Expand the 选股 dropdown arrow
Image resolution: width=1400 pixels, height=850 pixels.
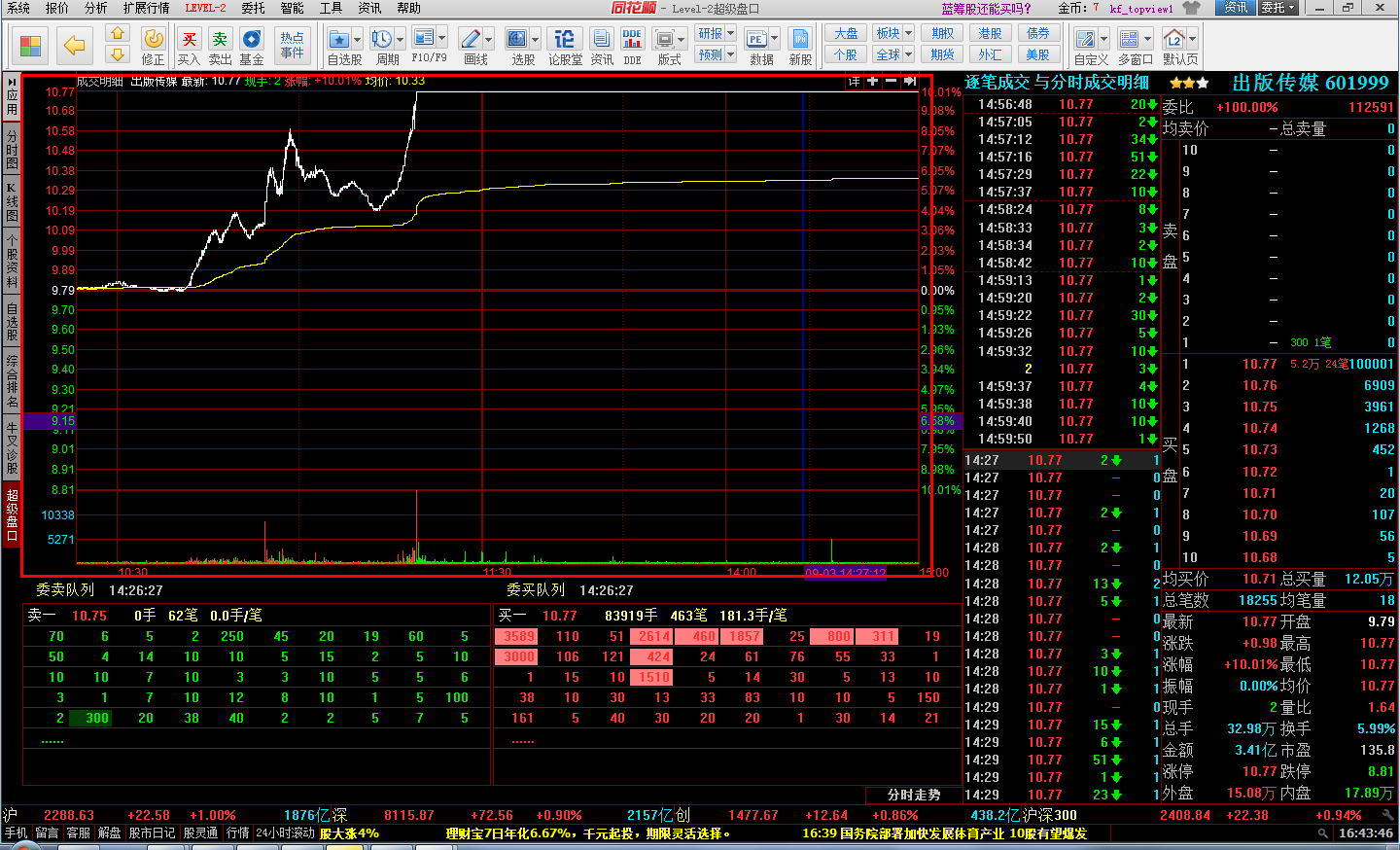click(x=536, y=40)
